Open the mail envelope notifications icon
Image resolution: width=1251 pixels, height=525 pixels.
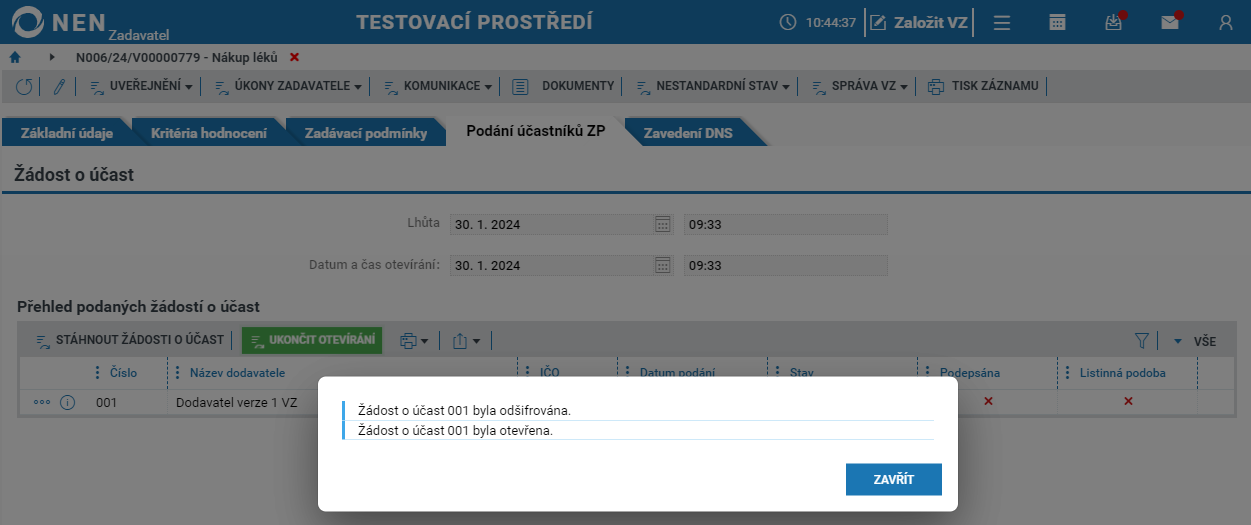[1170, 22]
